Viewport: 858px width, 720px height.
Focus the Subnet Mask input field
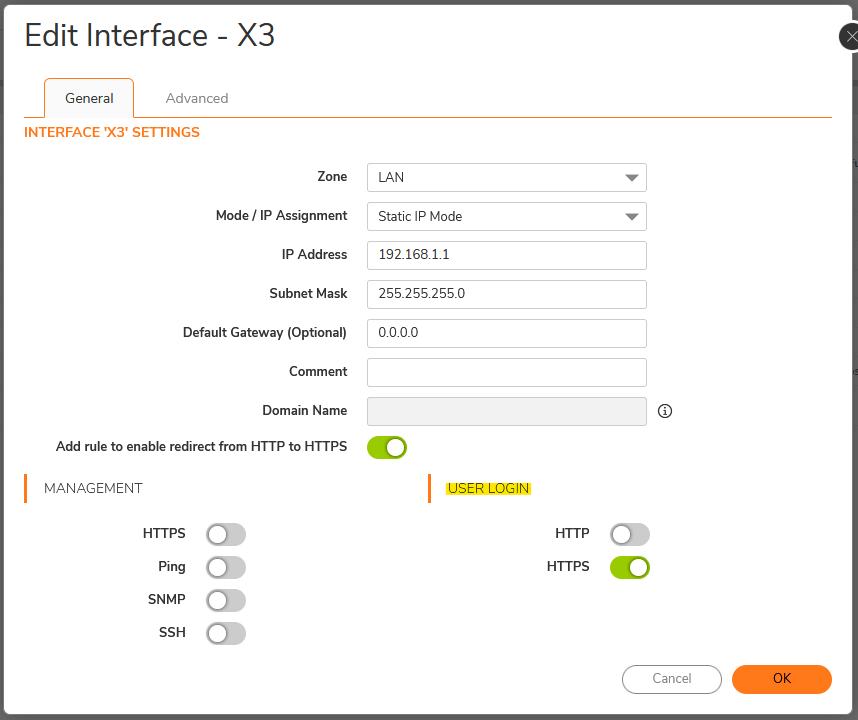click(506, 294)
